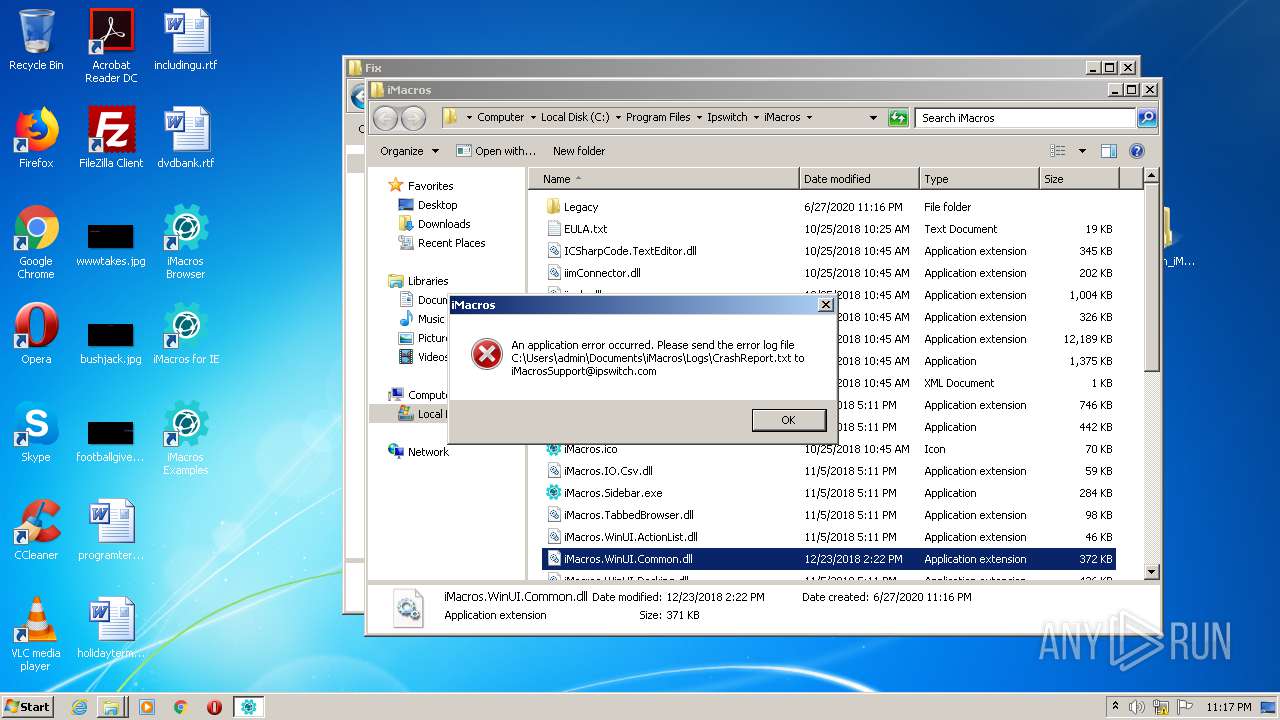Screen dimensions: 1280x720
Task: Click the iMacros taskbar button
Action: [248, 707]
